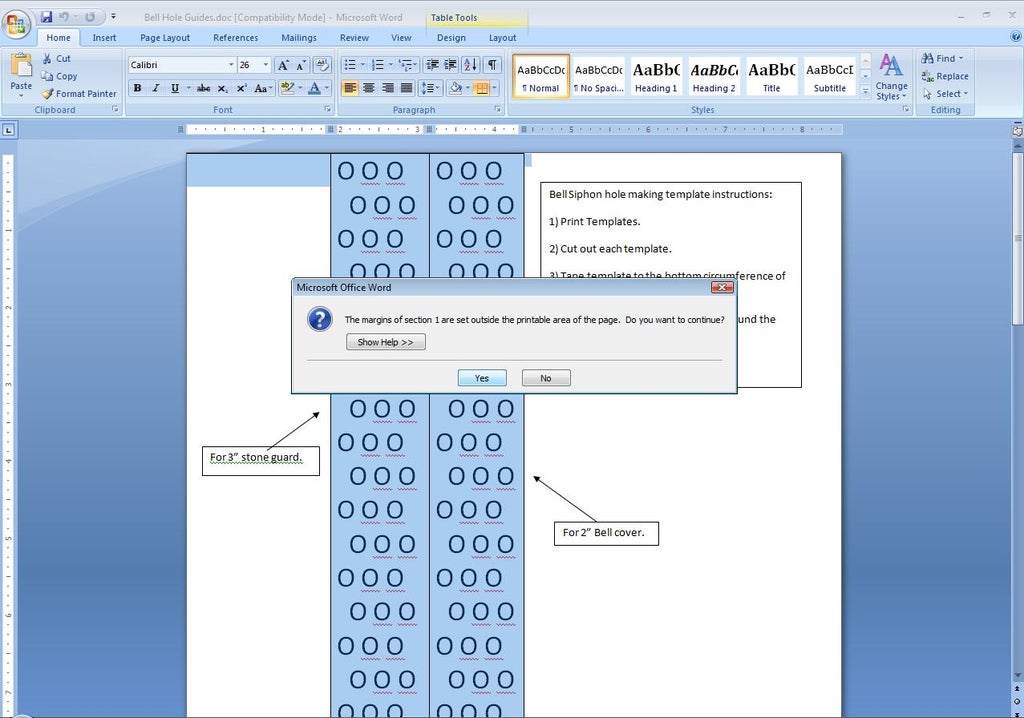Decrease paragraph indent
The width and height of the screenshot is (1024, 718).
coord(432,65)
